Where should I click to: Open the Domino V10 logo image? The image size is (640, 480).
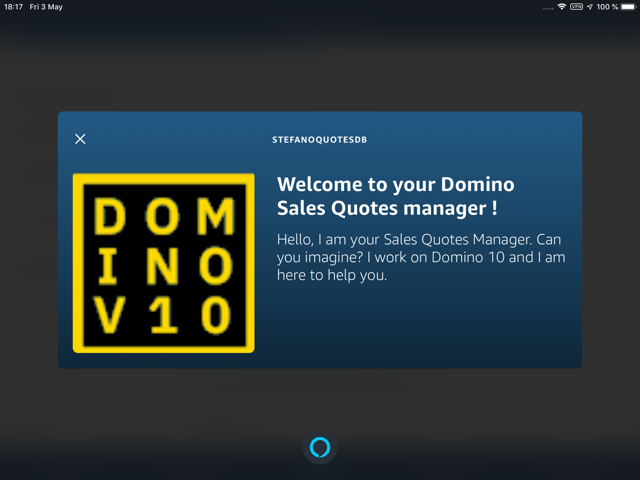pyautogui.click(x=164, y=263)
